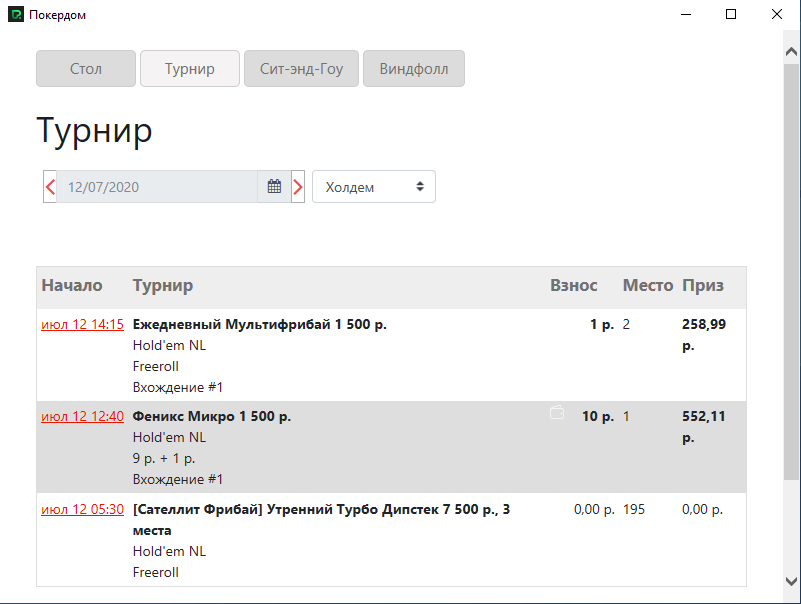Image resolution: width=801 pixels, height=604 pixels.
Task: Switch to the Виндфолл tab
Action: pyautogui.click(x=414, y=68)
